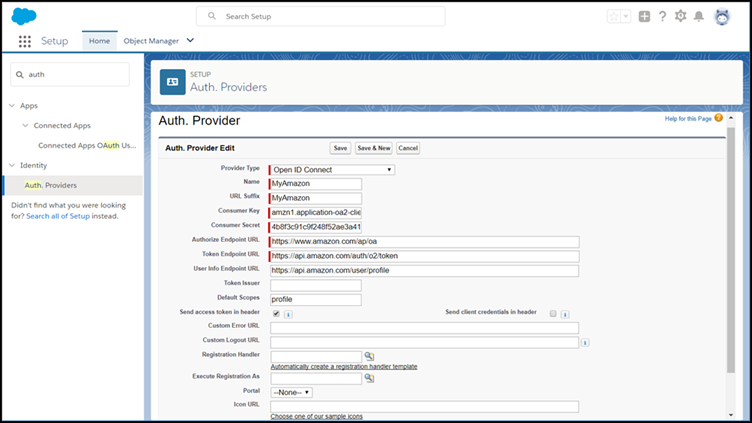Open Connected Apps OAuth Usage item

[x=87, y=145]
